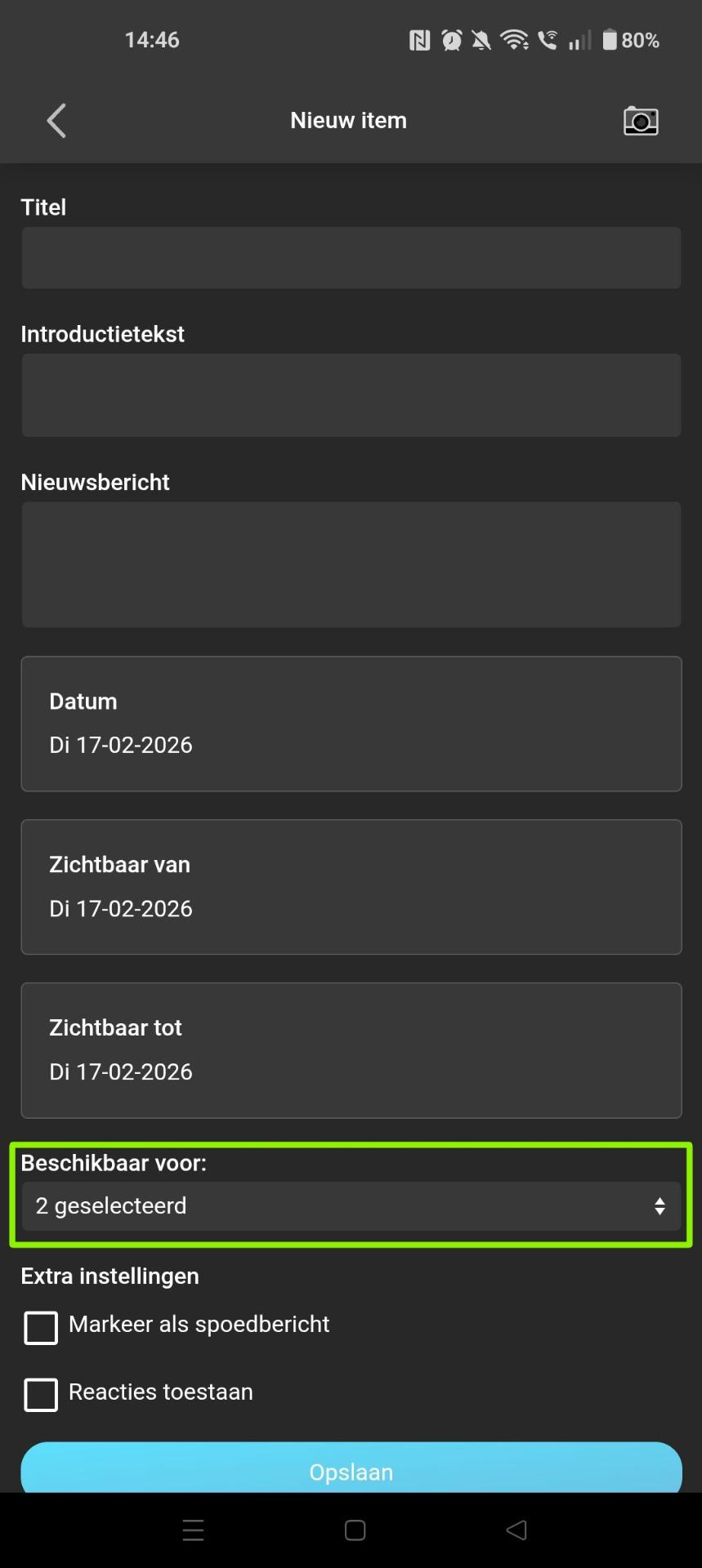This screenshot has width=702, height=1568.
Task: Click the Introductietekst input field
Action: (x=351, y=395)
